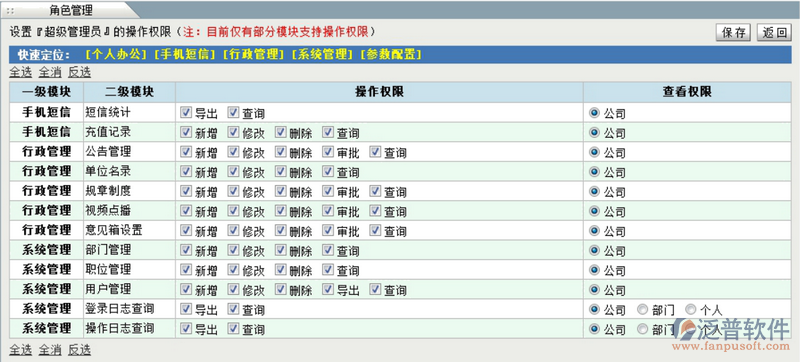Jump to the [手机短信] quick-locate link
Image resolution: width=800 pixels, height=362 pixels.
pyautogui.click(x=185, y=55)
